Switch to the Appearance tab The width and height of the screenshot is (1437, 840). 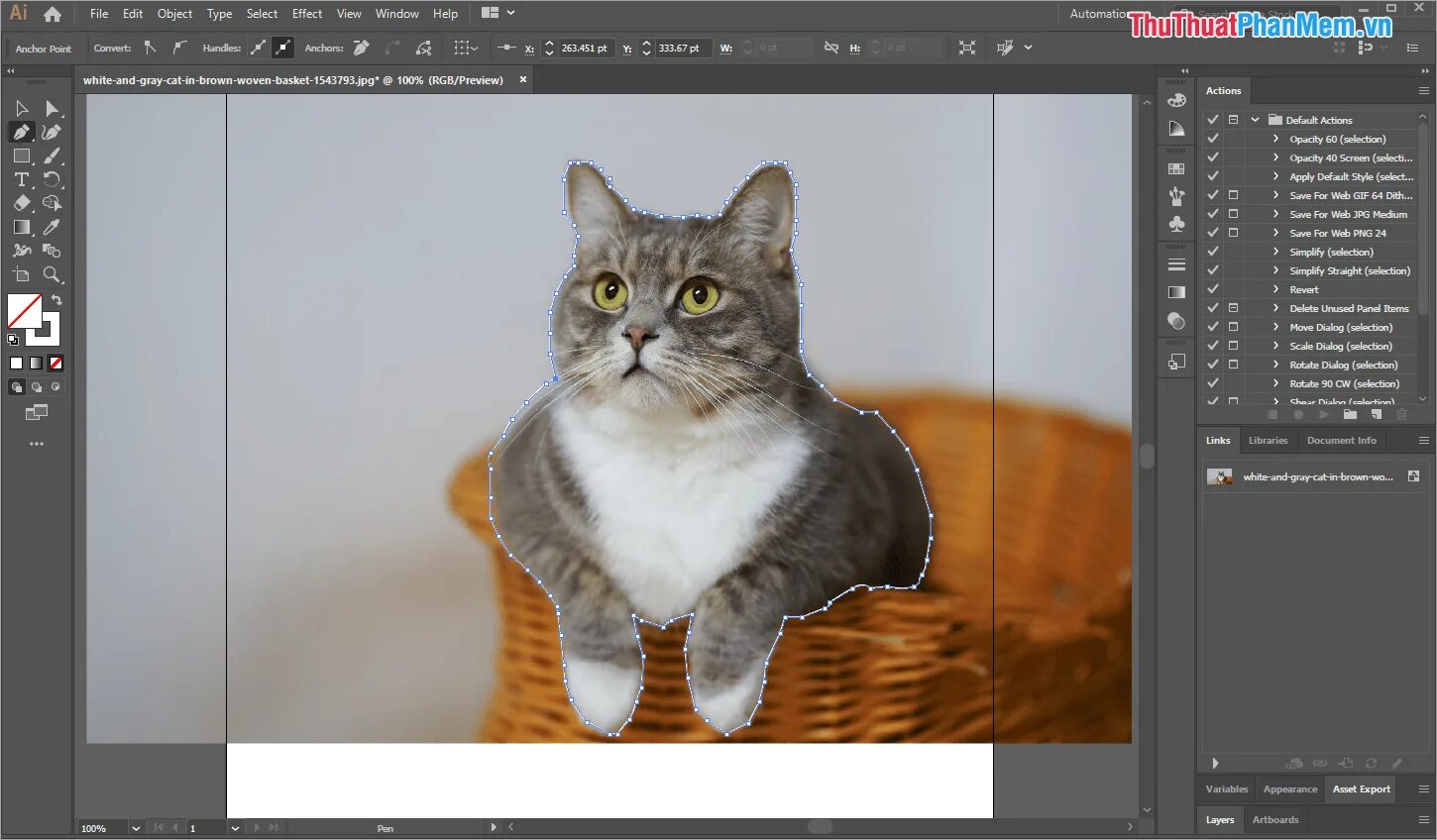tap(1290, 789)
